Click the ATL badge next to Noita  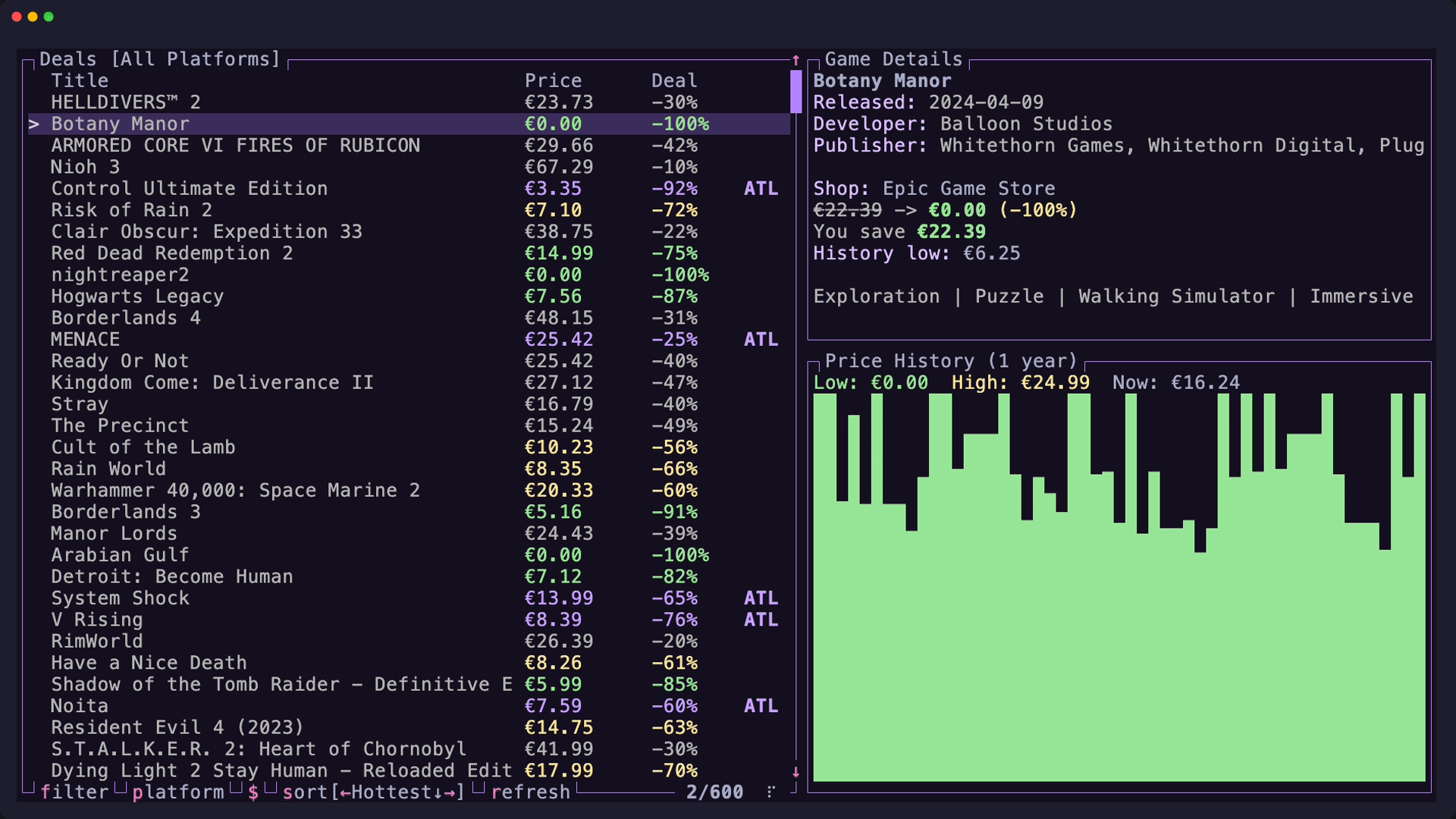[761, 705]
